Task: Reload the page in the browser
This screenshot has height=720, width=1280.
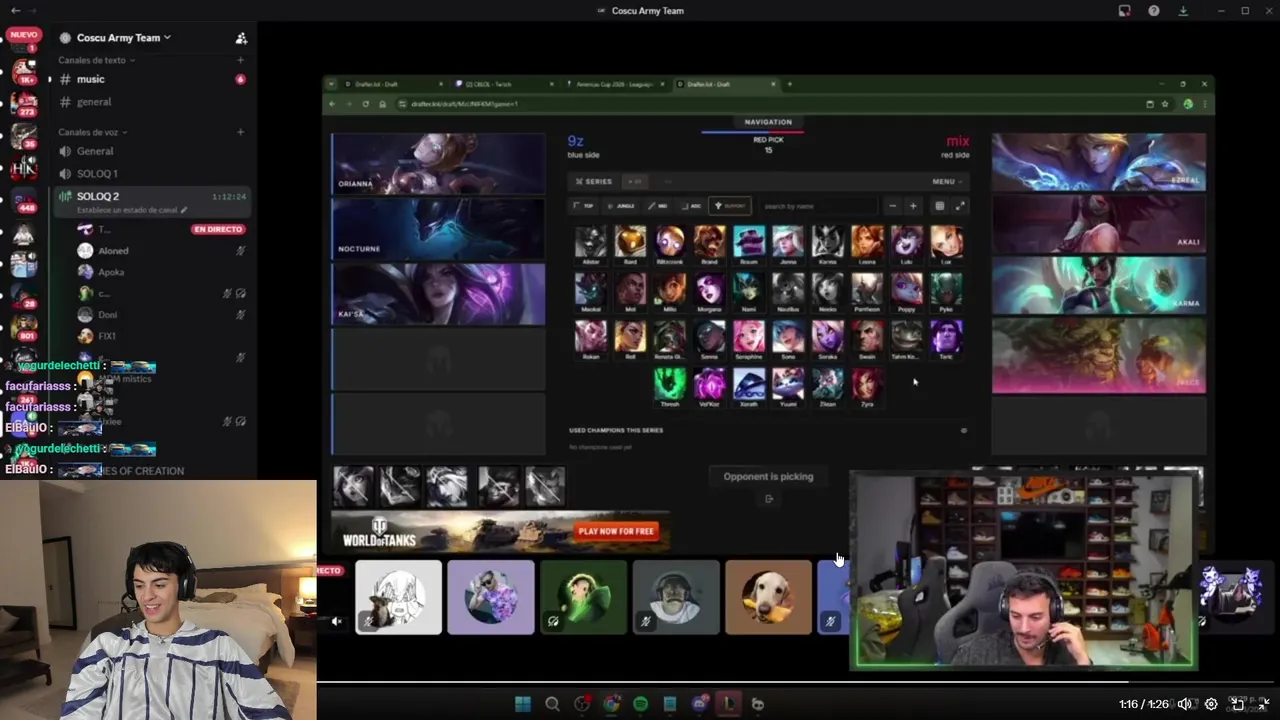Action: pos(365,104)
